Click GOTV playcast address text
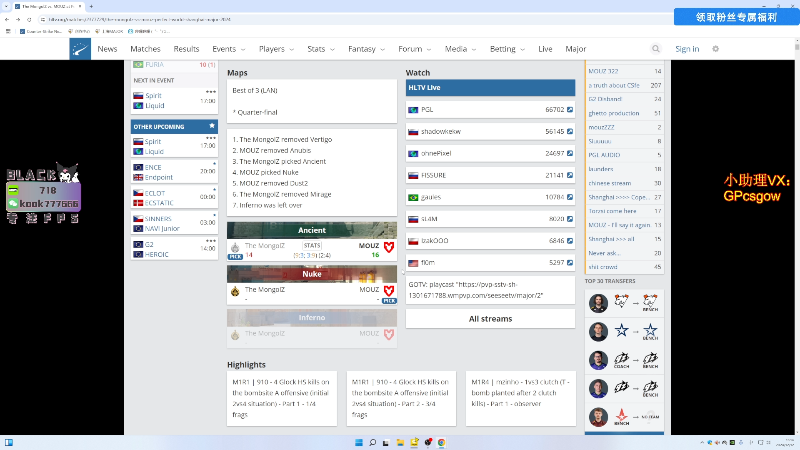 coord(476,290)
